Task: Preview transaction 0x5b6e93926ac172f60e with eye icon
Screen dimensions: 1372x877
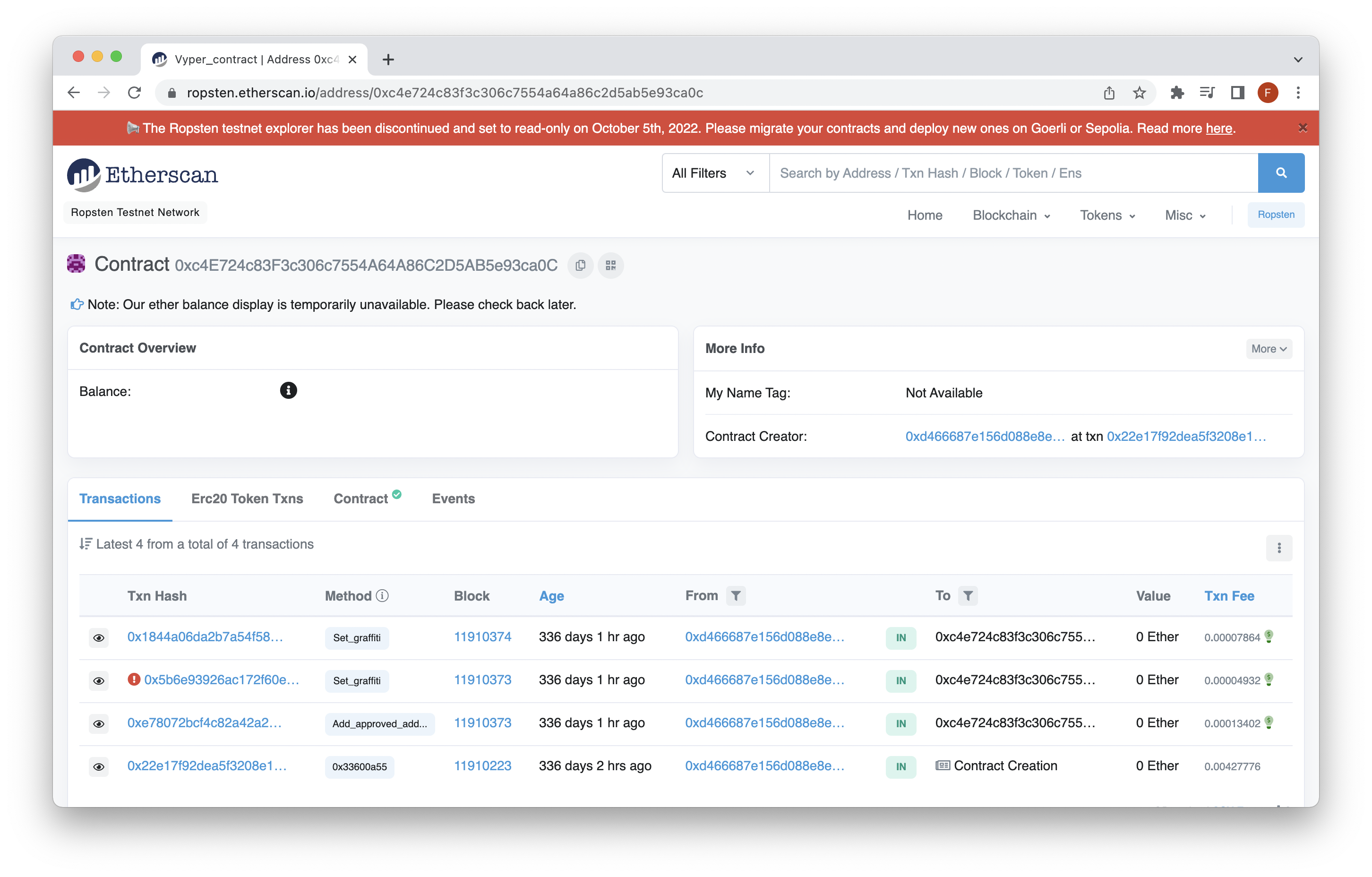Action: coord(99,680)
